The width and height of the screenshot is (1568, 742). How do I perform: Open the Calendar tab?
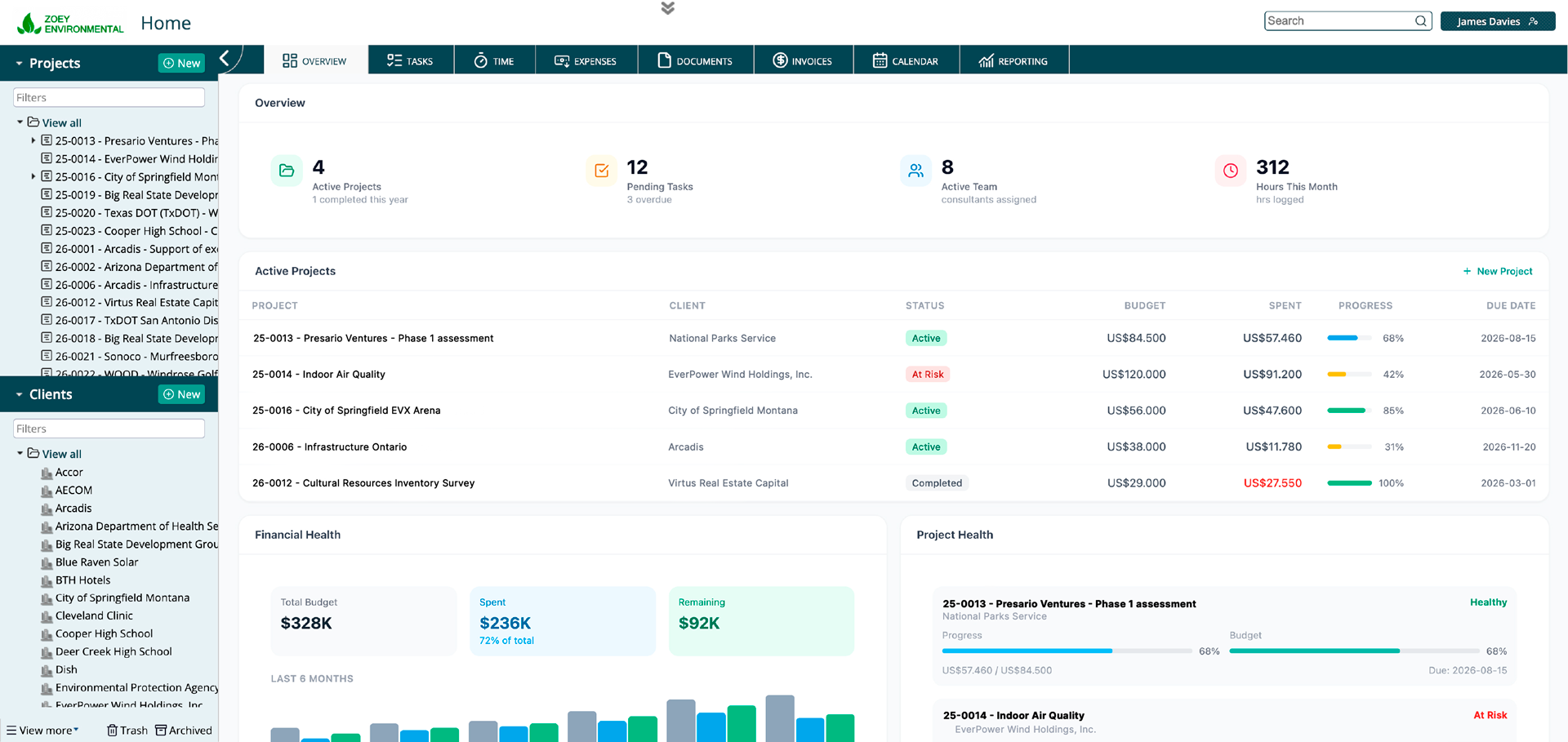(x=906, y=60)
